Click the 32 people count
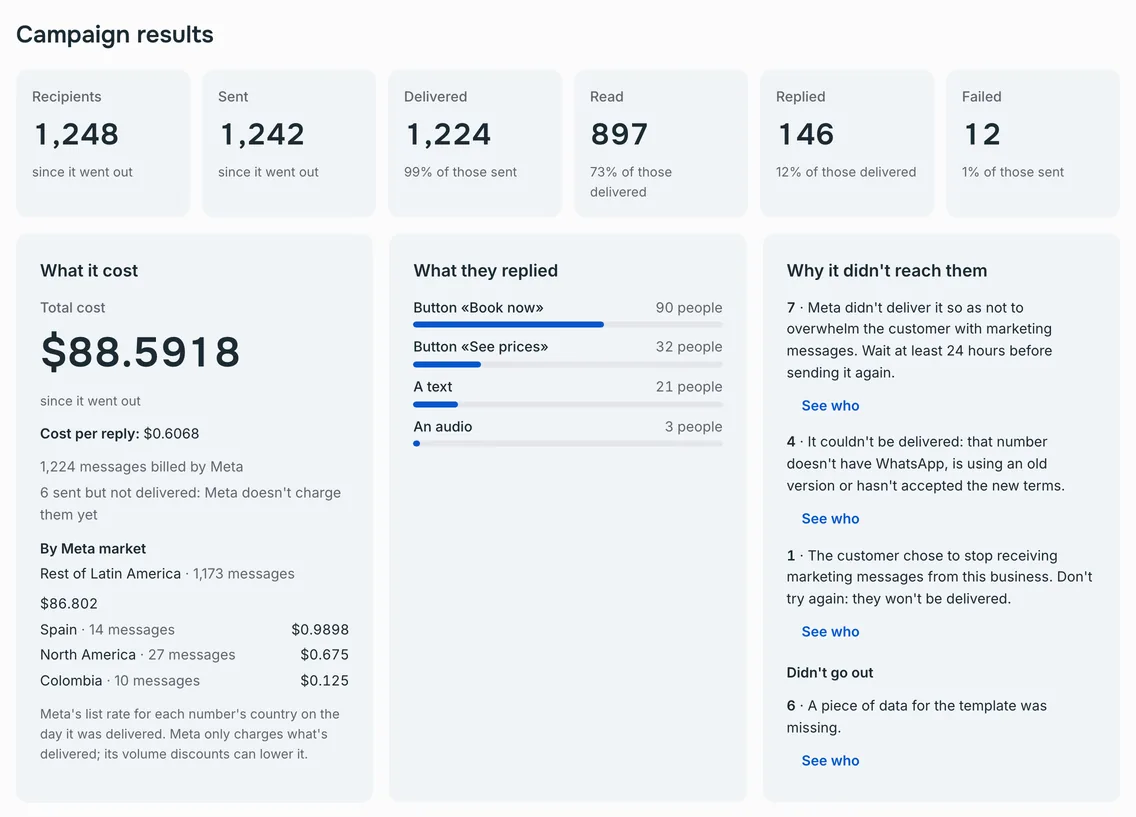The height and width of the screenshot is (817, 1136). pos(689,347)
